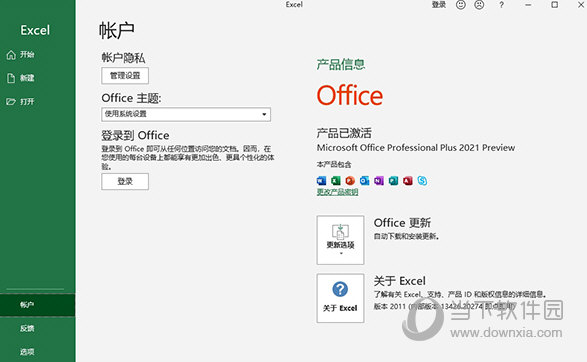
Task: Click the home icon beside 开始
Action: (x=11, y=55)
